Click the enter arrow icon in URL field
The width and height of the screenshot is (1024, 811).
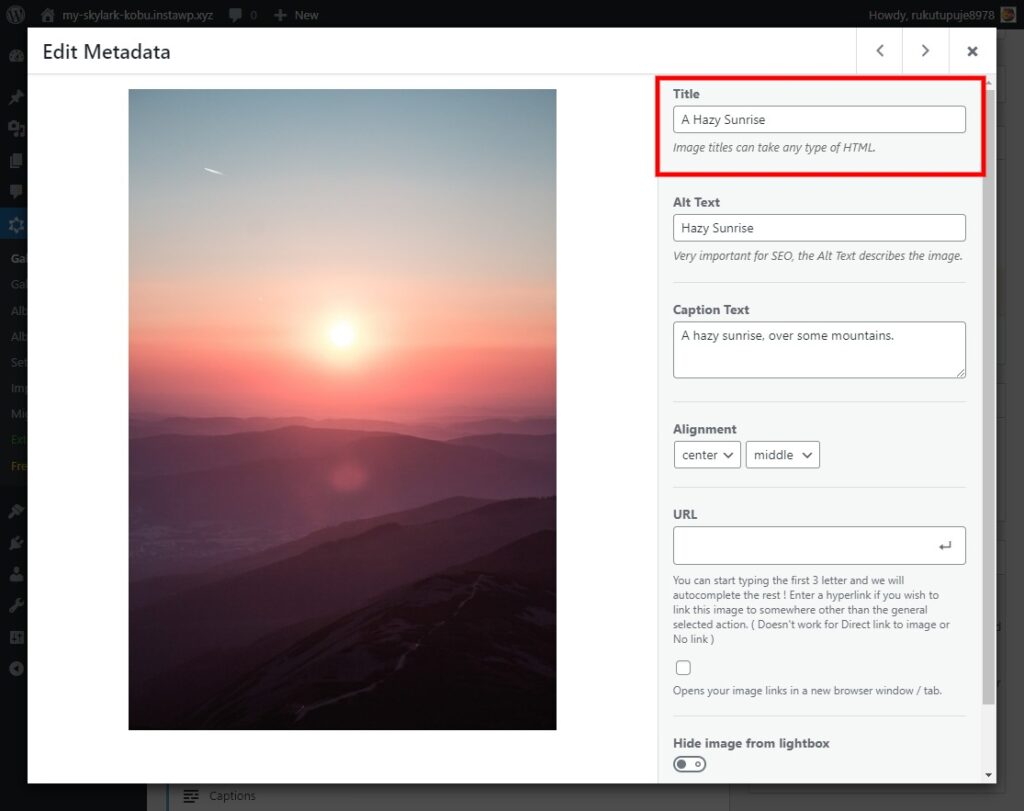(945, 546)
